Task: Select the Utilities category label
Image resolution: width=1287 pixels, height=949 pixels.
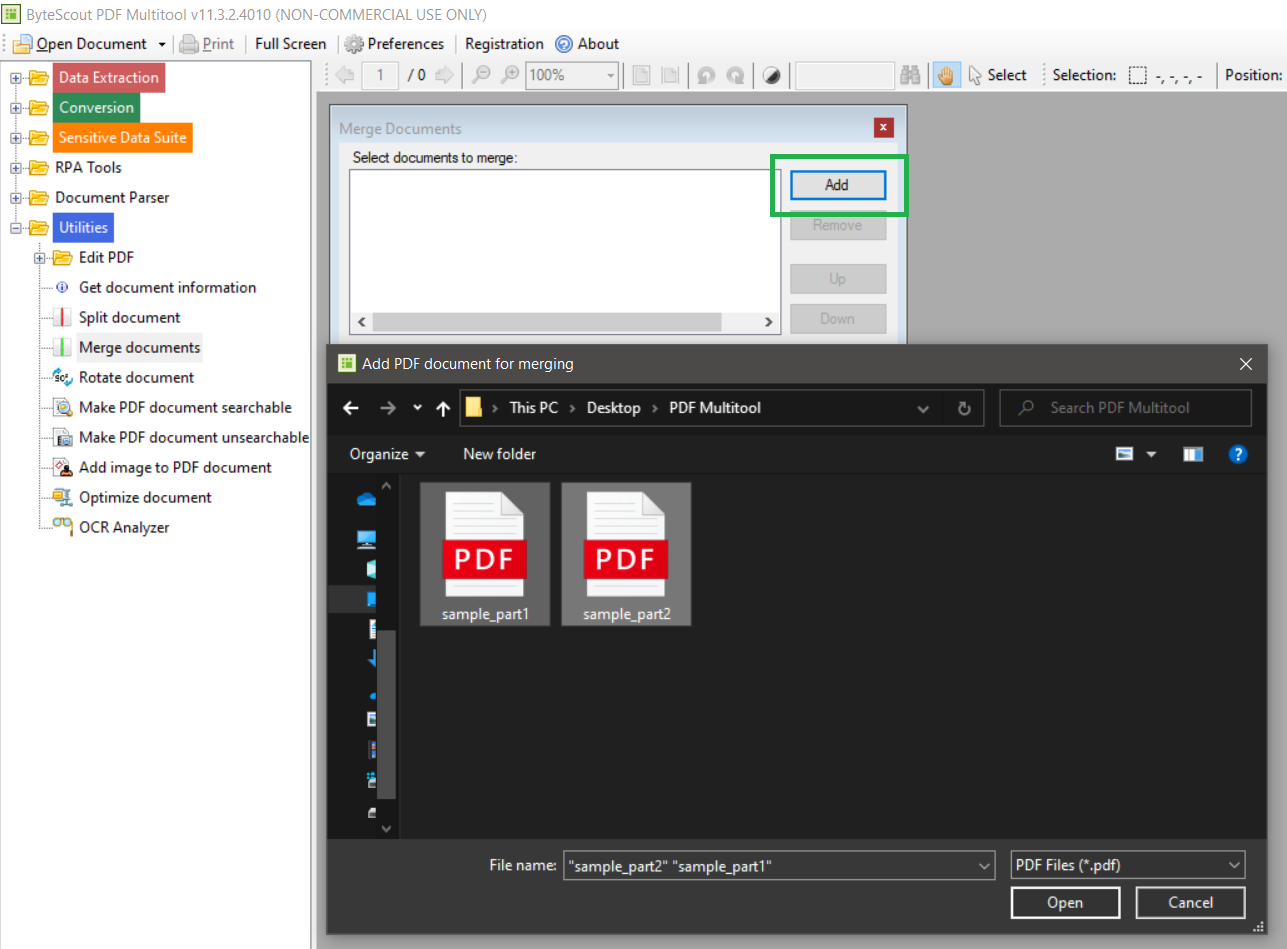Action: (x=83, y=227)
